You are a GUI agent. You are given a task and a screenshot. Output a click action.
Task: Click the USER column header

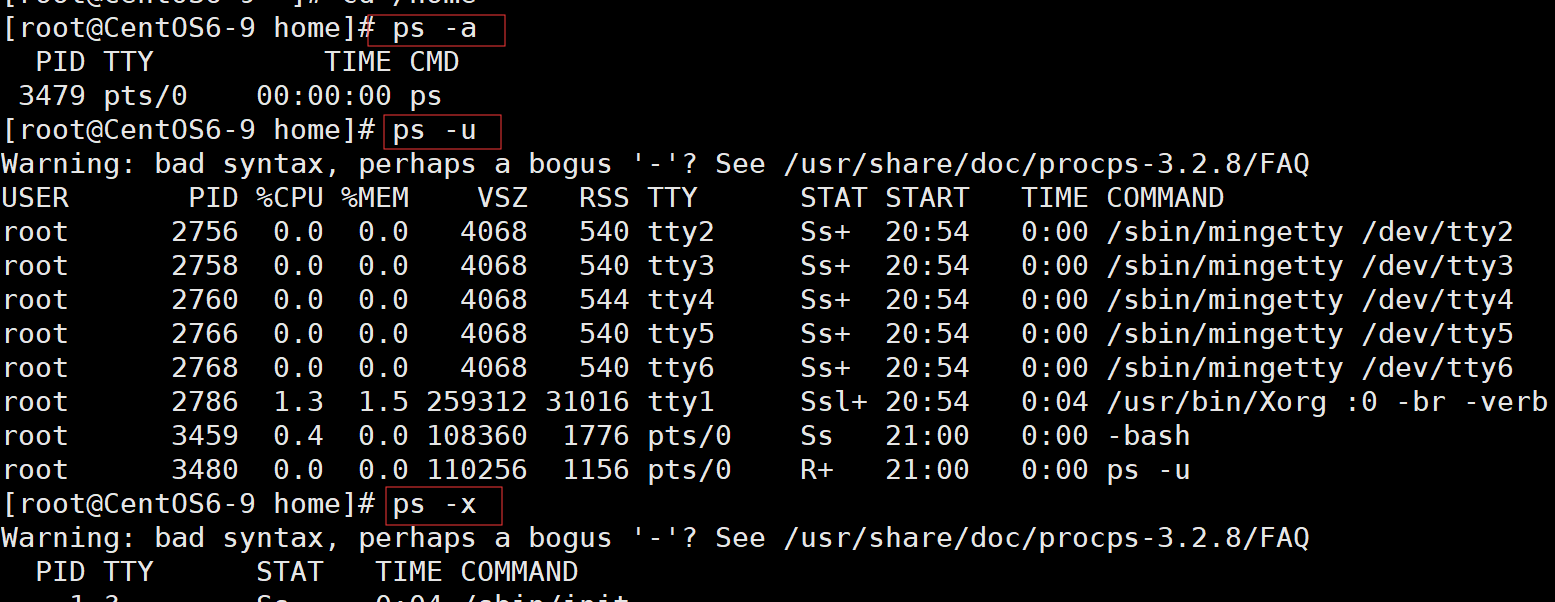click(x=35, y=198)
